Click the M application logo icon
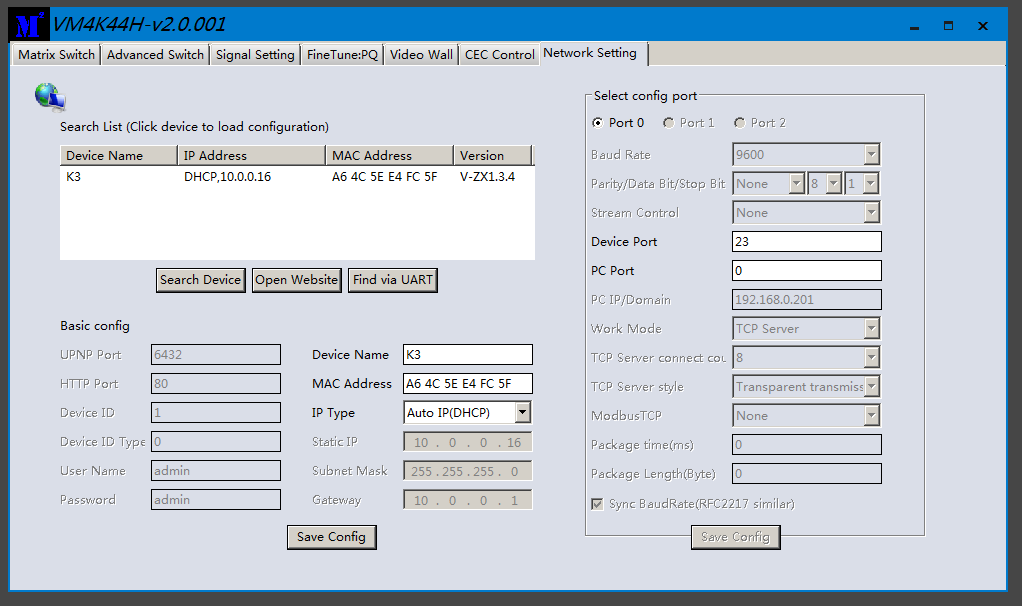This screenshot has width=1022, height=606. point(26,24)
